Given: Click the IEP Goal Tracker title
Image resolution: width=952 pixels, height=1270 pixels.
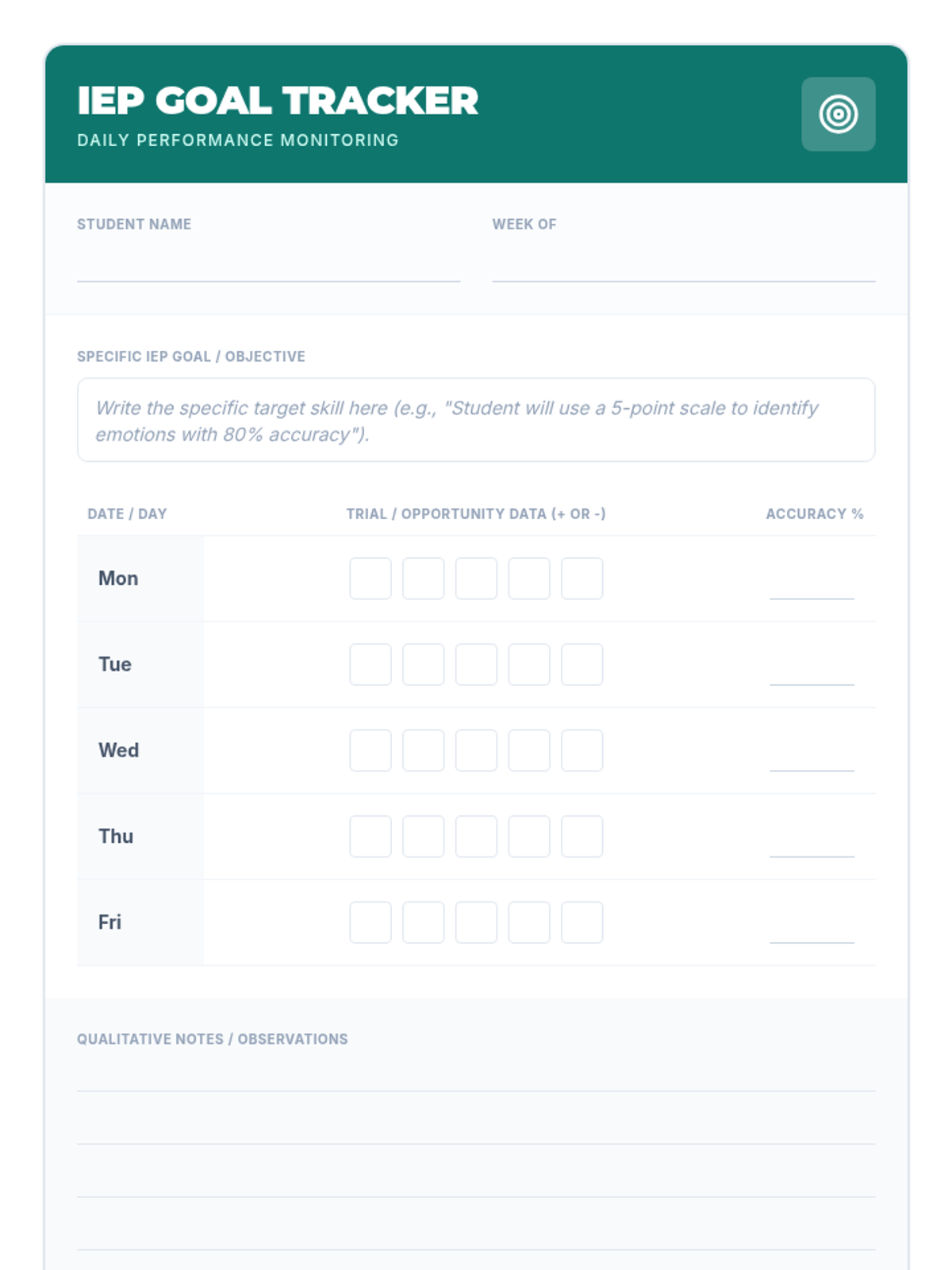Looking at the screenshot, I should point(278,101).
